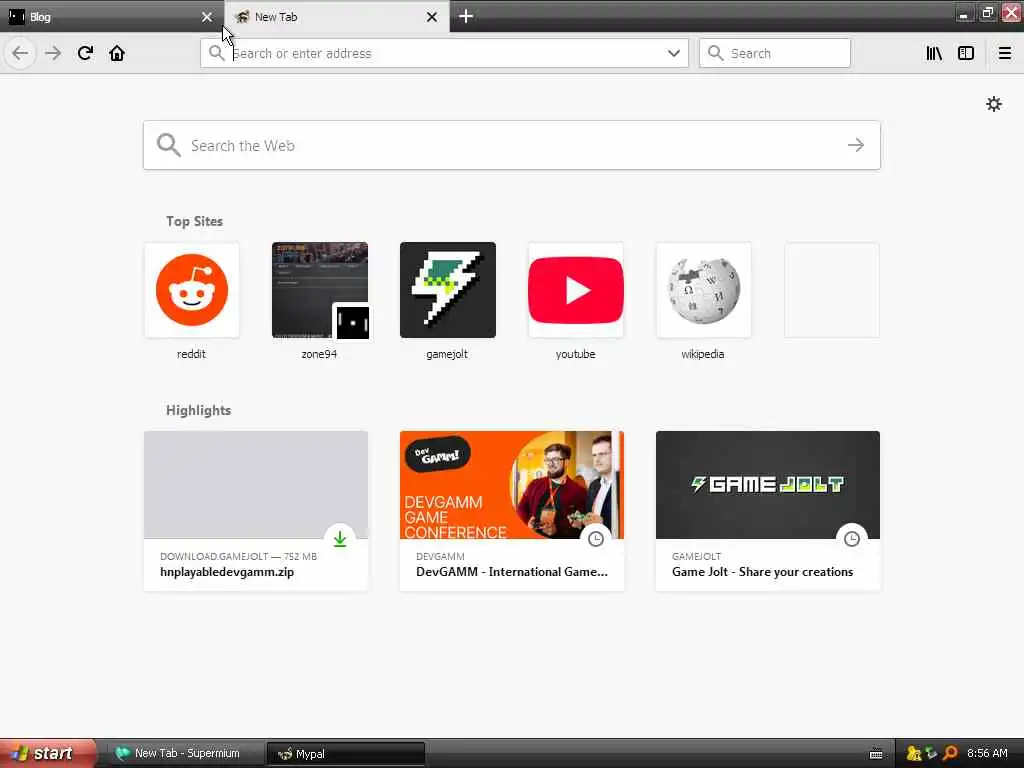Image resolution: width=1024 pixels, height=768 pixels.
Task: Click the Top Sites section heading
Action: click(x=194, y=221)
